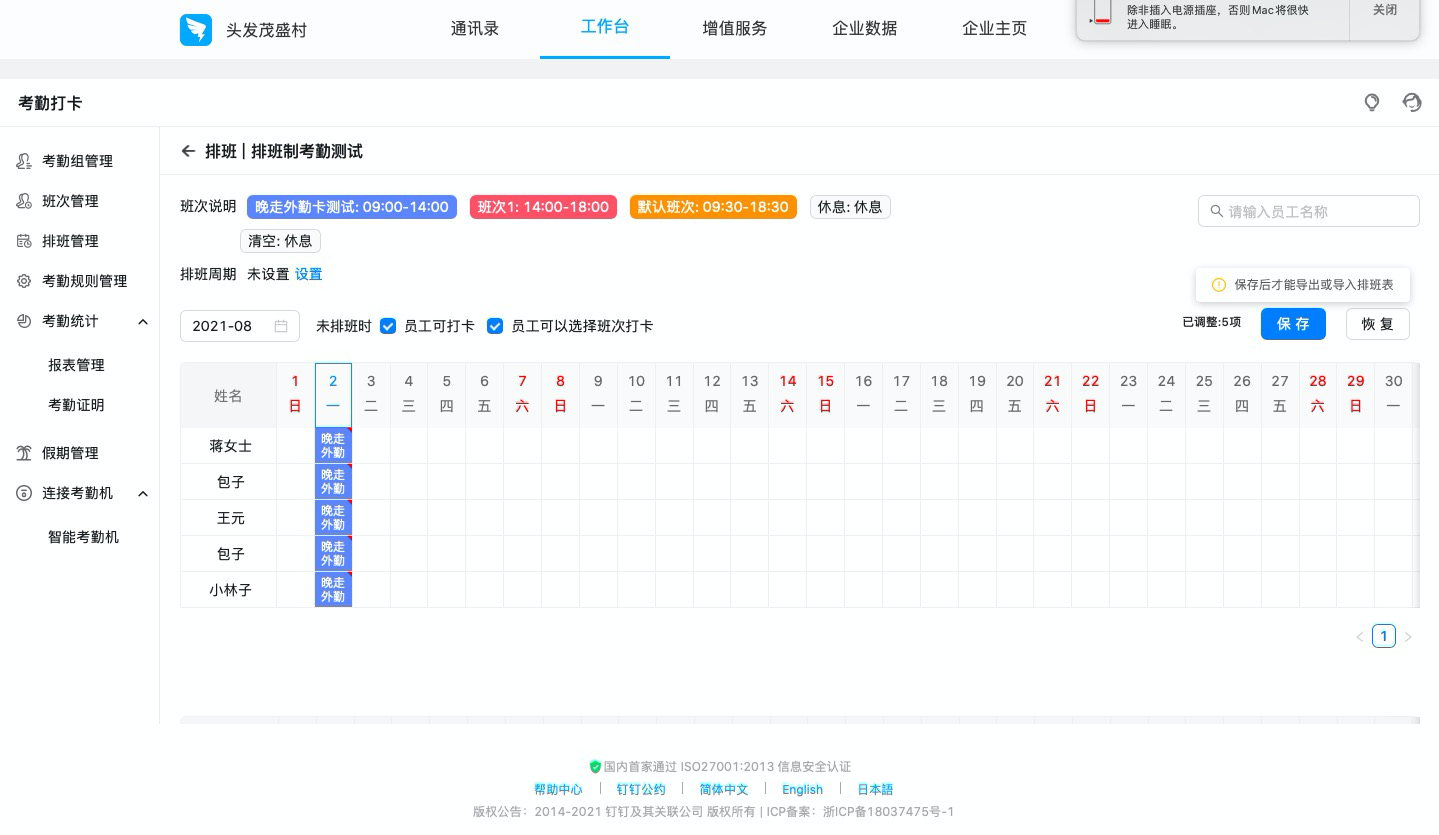This screenshot has height=835, width=1439.
Task: Open 考勤组管理 in the sidebar
Action: tap(77, 161)
